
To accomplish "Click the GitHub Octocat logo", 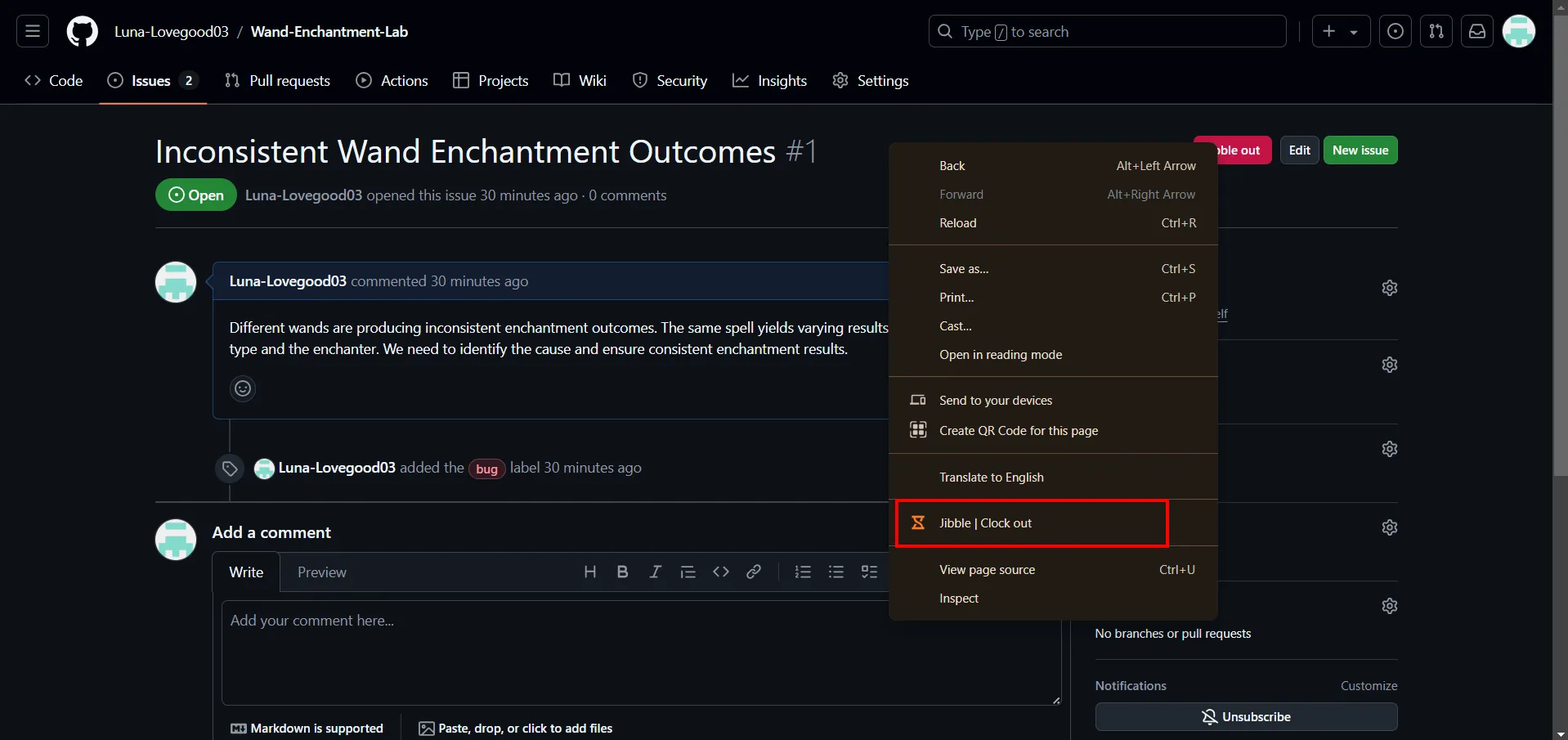I will [x=82, y=32].
